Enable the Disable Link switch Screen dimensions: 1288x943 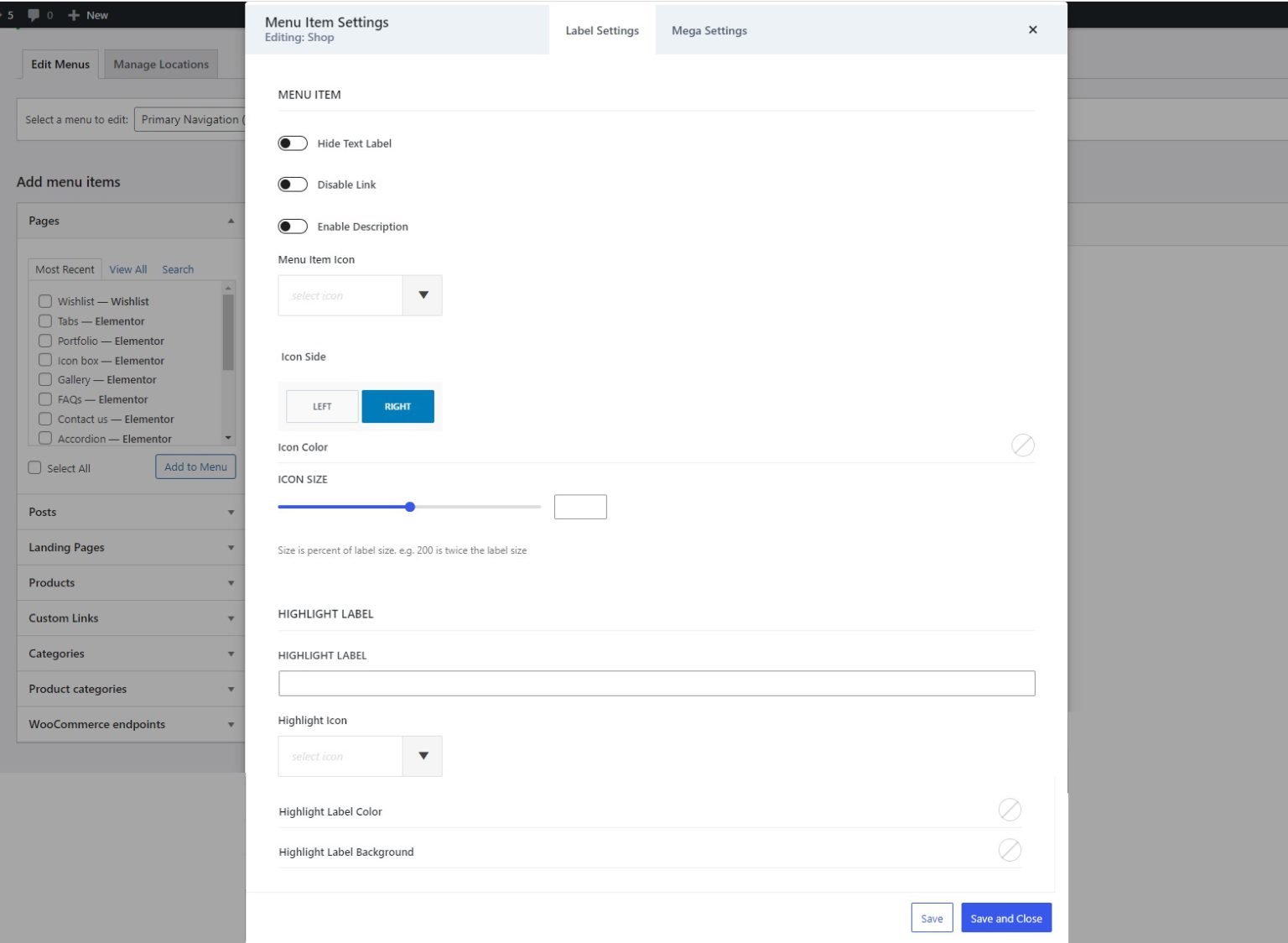tap(293, 184)
